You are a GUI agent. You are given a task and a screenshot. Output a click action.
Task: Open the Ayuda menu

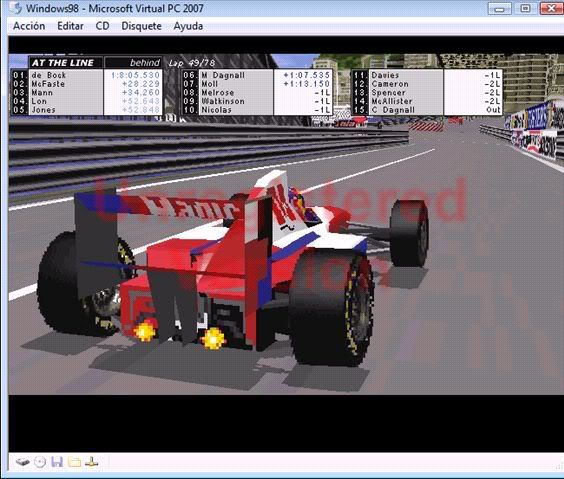click(x=188, y=26)
